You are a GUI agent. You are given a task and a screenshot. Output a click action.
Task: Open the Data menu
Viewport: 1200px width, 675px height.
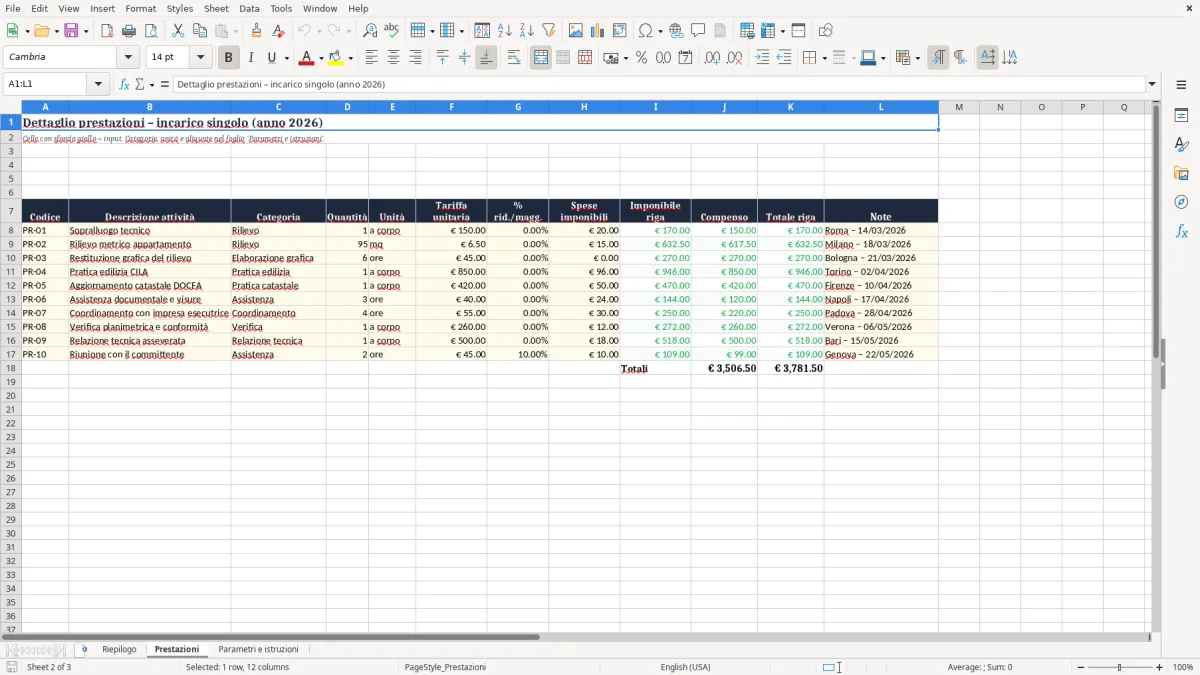click(x=249, y=8)
